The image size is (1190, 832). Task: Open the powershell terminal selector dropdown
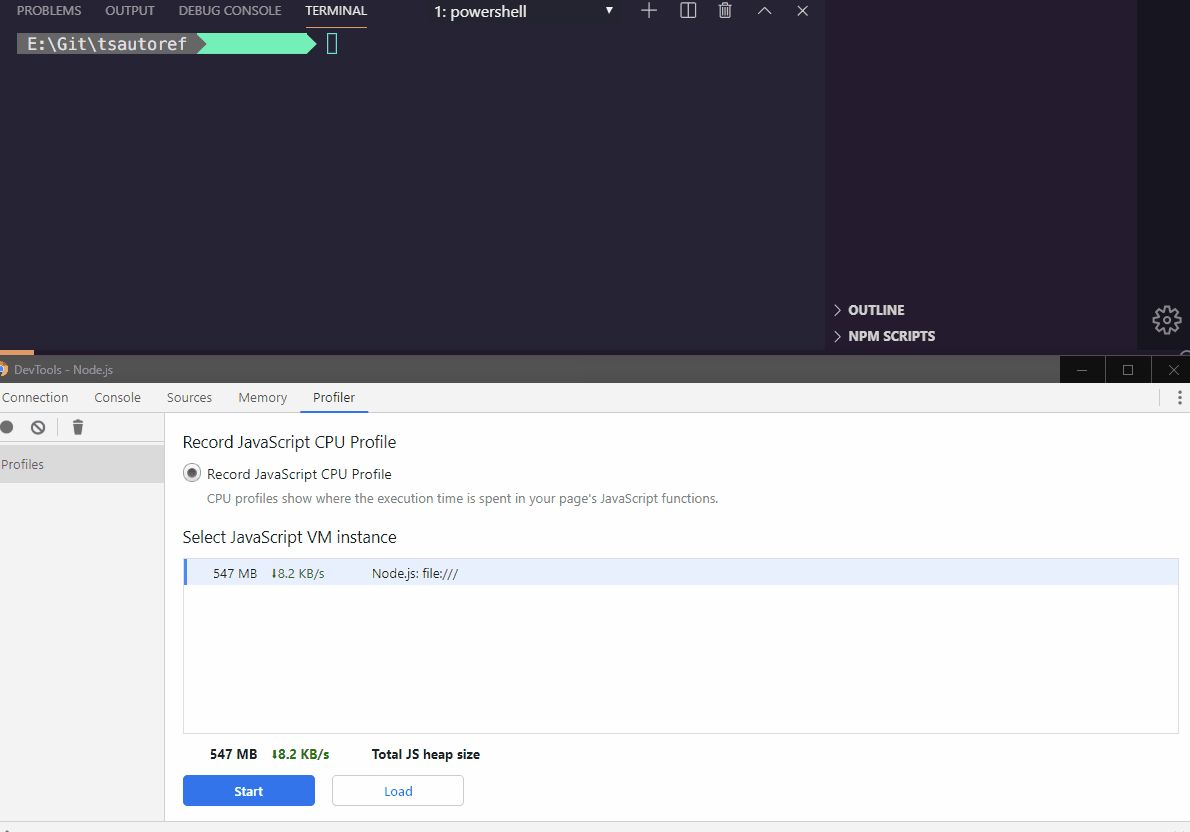524,11
